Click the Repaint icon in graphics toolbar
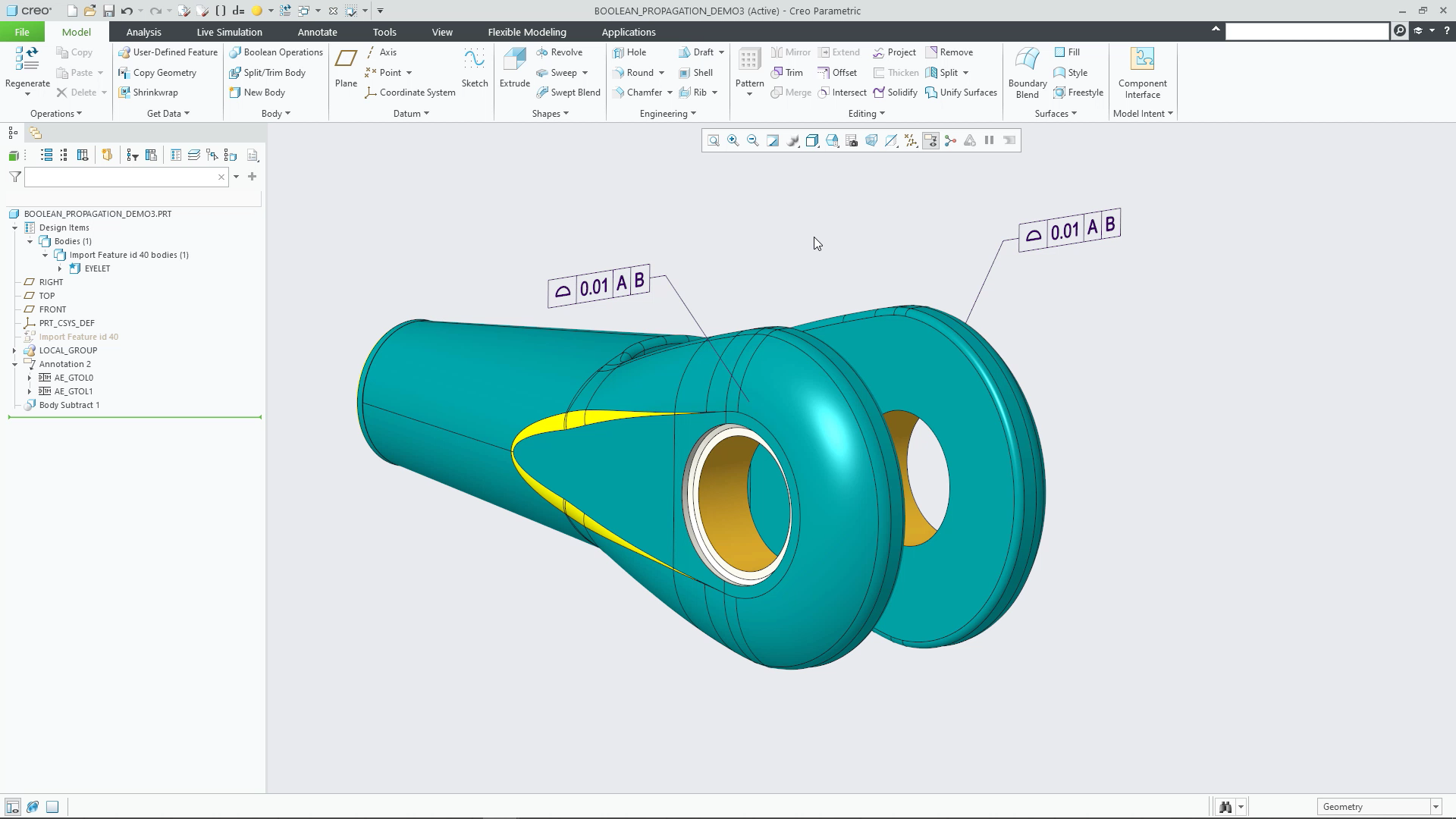This screenshot has height=819, width=1456. tap(773, 140)
